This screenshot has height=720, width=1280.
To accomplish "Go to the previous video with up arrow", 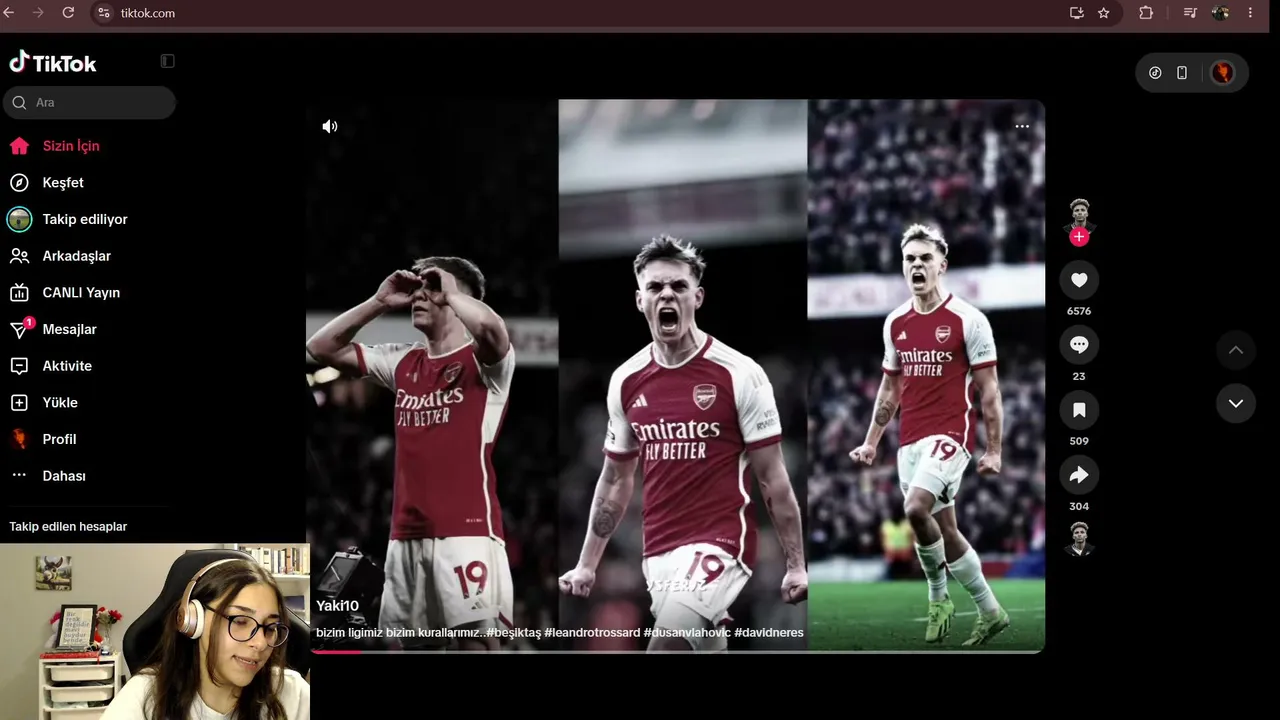I will [1236, 350].
